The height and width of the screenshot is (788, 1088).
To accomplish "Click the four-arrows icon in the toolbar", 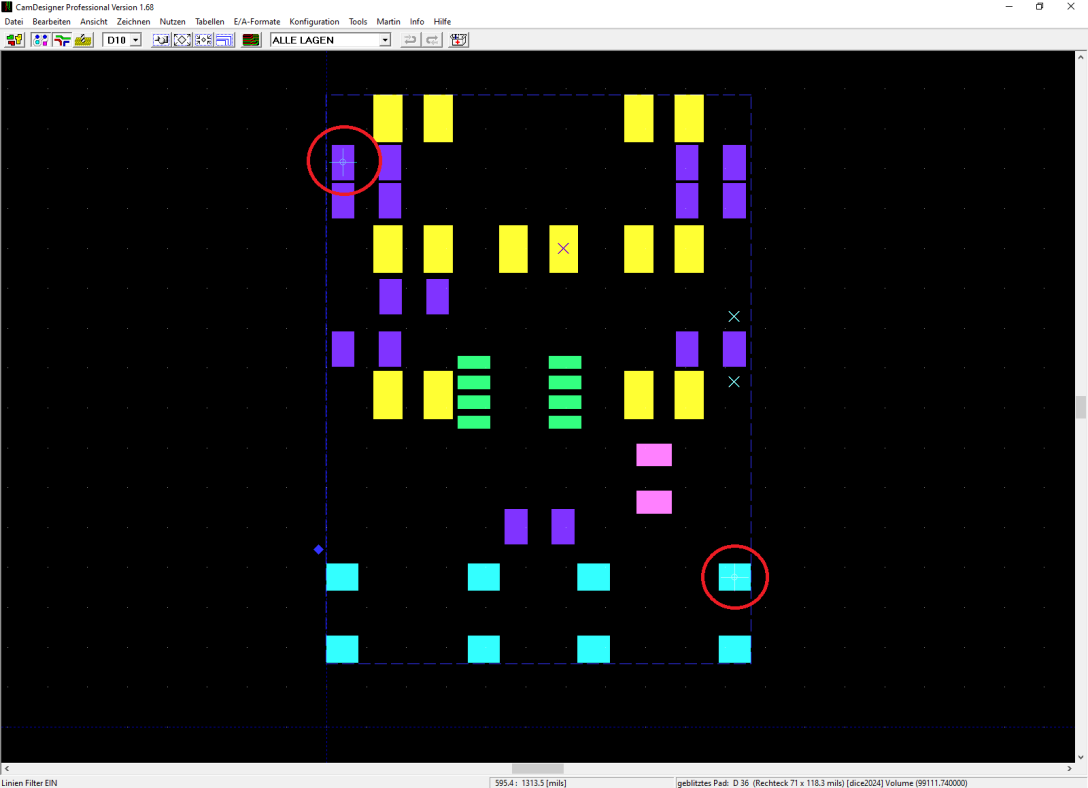I will (x=203, y=40).
